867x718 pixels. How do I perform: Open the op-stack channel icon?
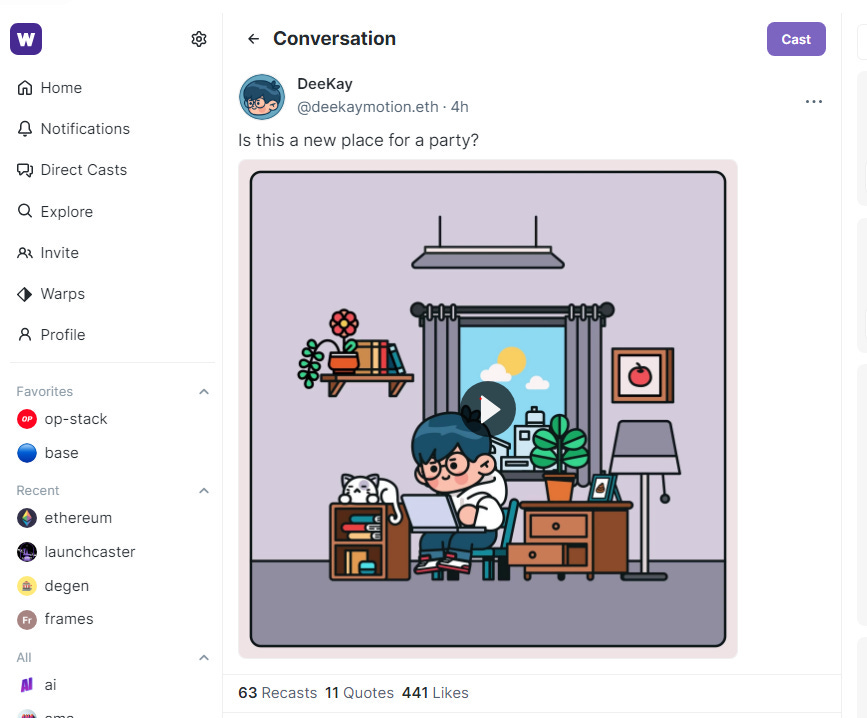(x=27, y=419)
